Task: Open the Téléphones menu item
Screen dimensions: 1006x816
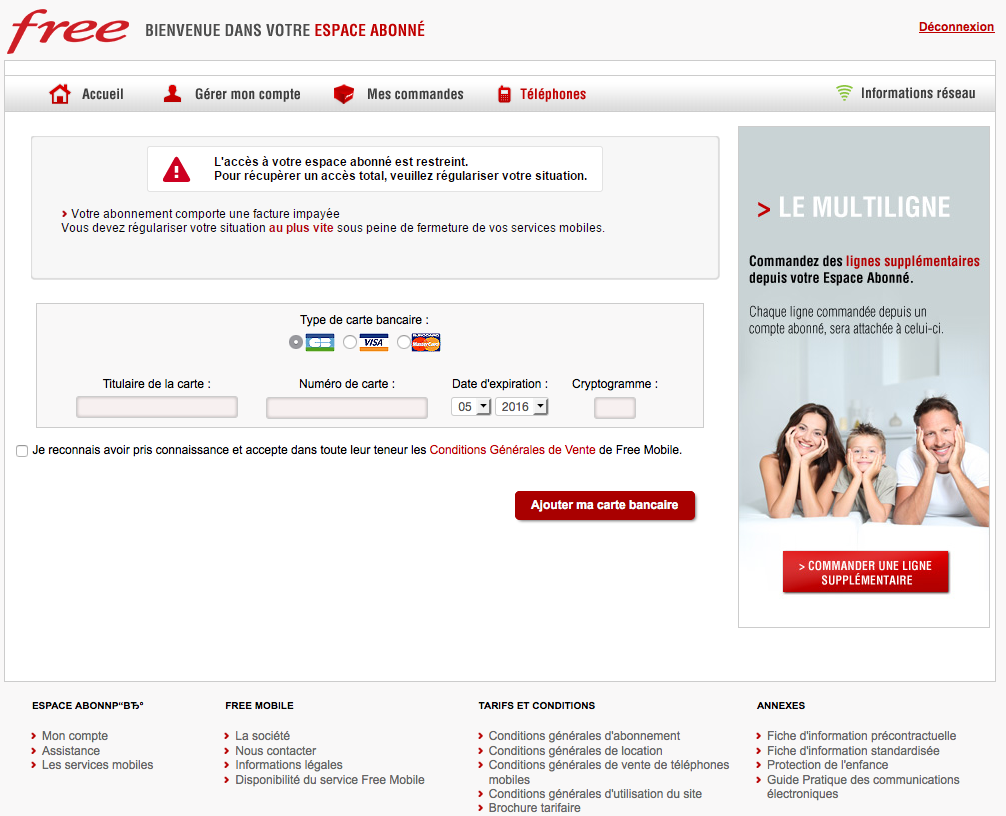Action: click(553, 94)
